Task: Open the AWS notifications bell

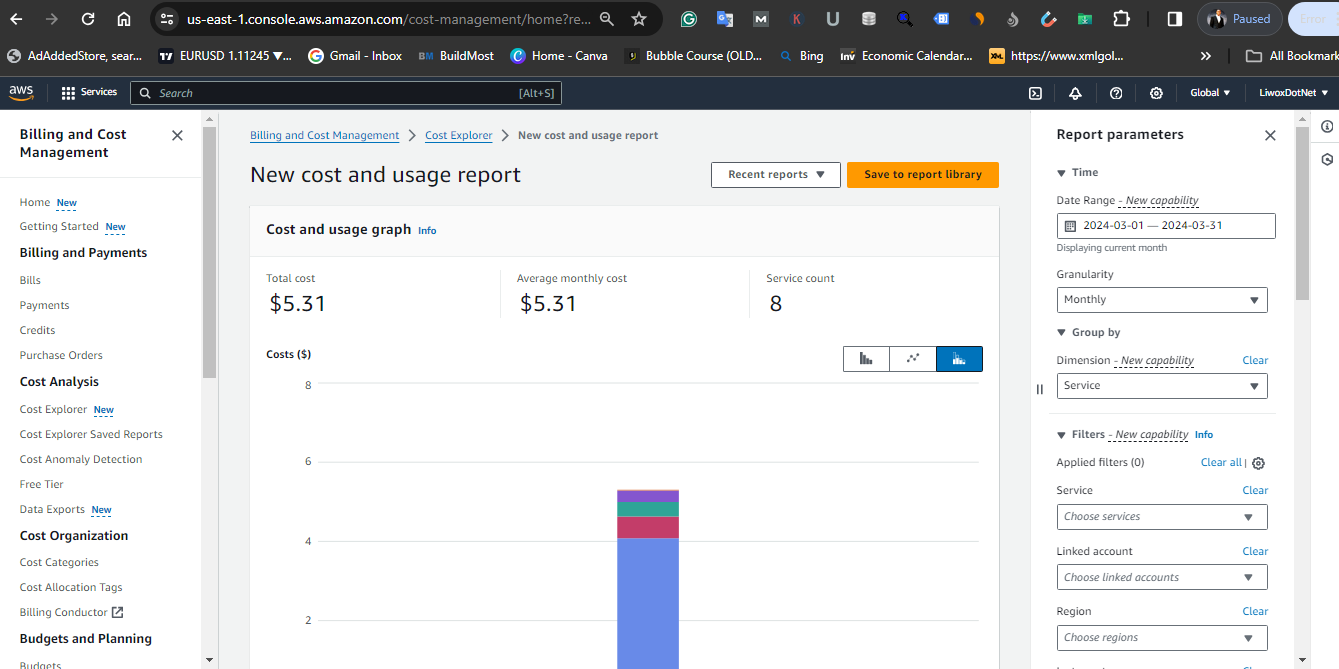Action: tap(1075, 93)
